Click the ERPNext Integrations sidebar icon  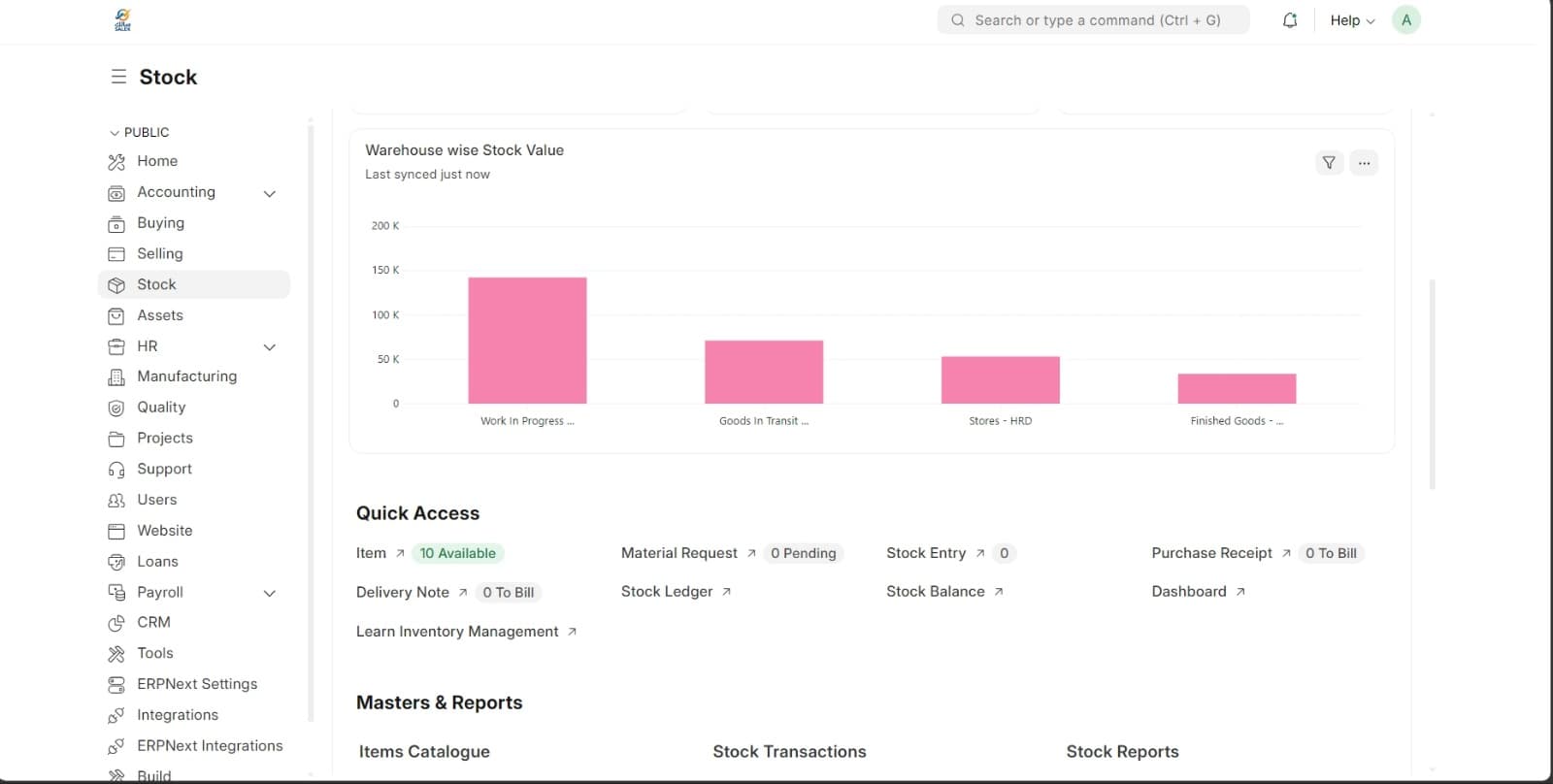[116, 747]
